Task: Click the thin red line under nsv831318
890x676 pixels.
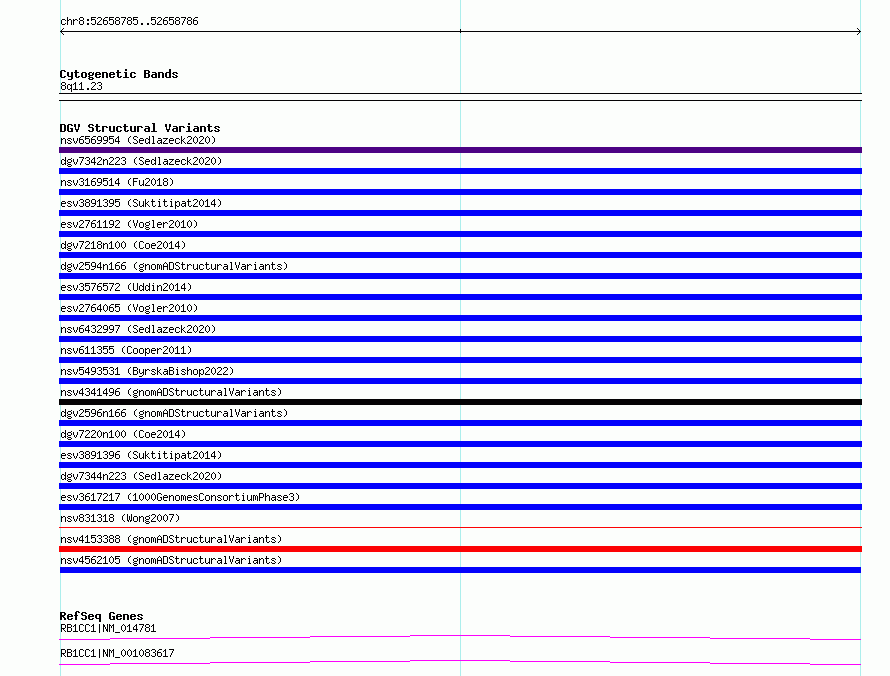Action: pyautogui.click(x=460, y=528)
